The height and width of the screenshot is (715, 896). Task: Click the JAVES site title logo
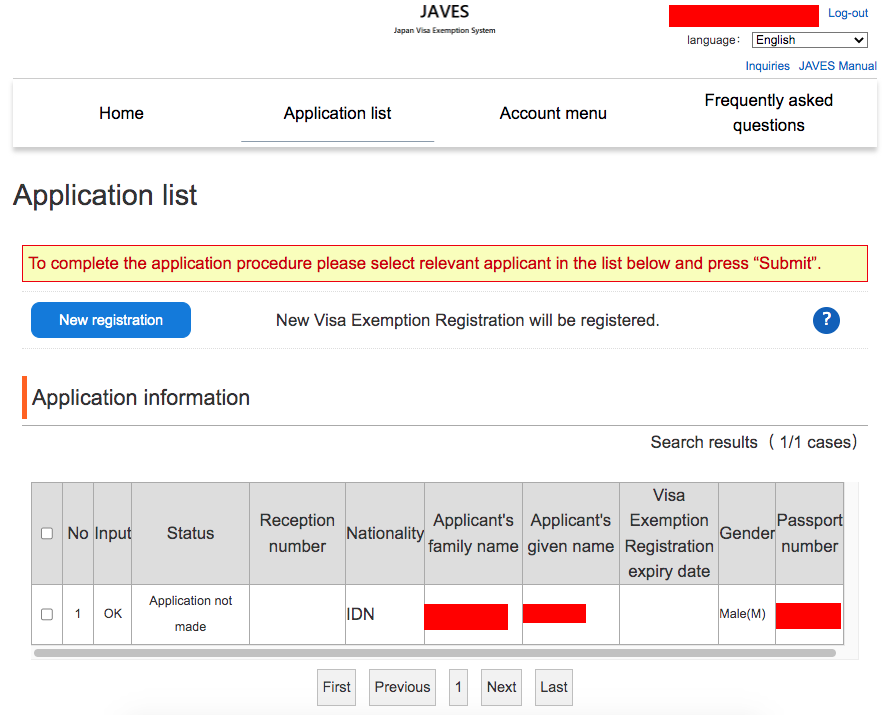[444, 13]
